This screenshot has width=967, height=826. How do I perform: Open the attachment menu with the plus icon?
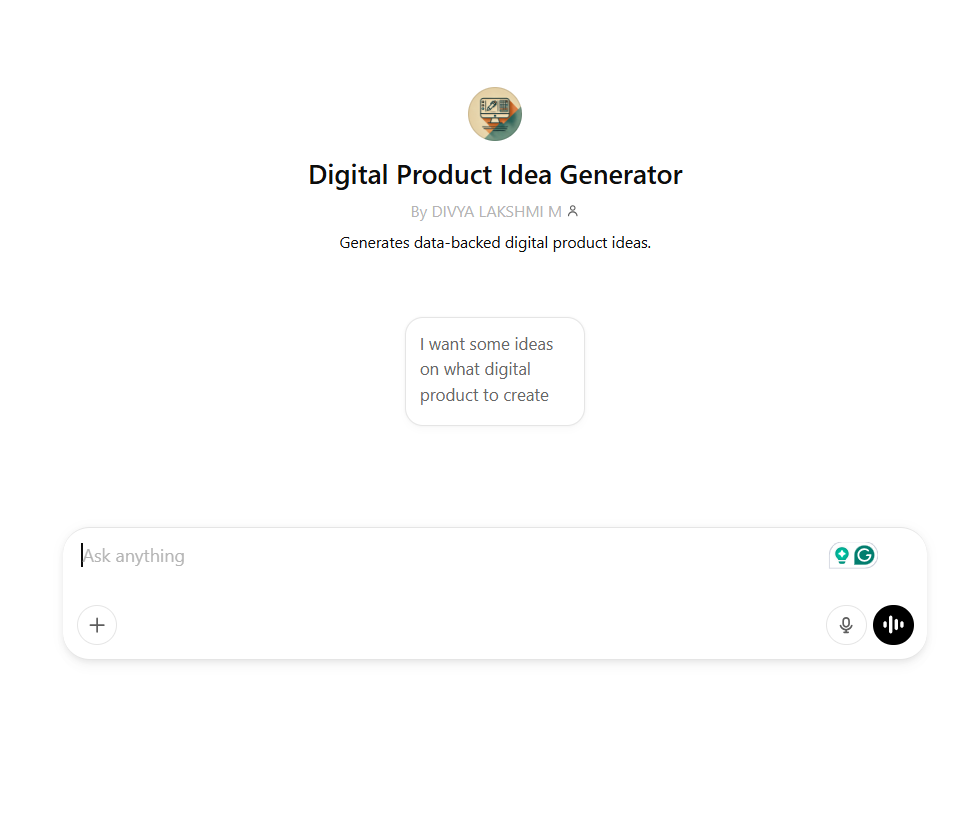pyautogui.click(x=96, y=624)
